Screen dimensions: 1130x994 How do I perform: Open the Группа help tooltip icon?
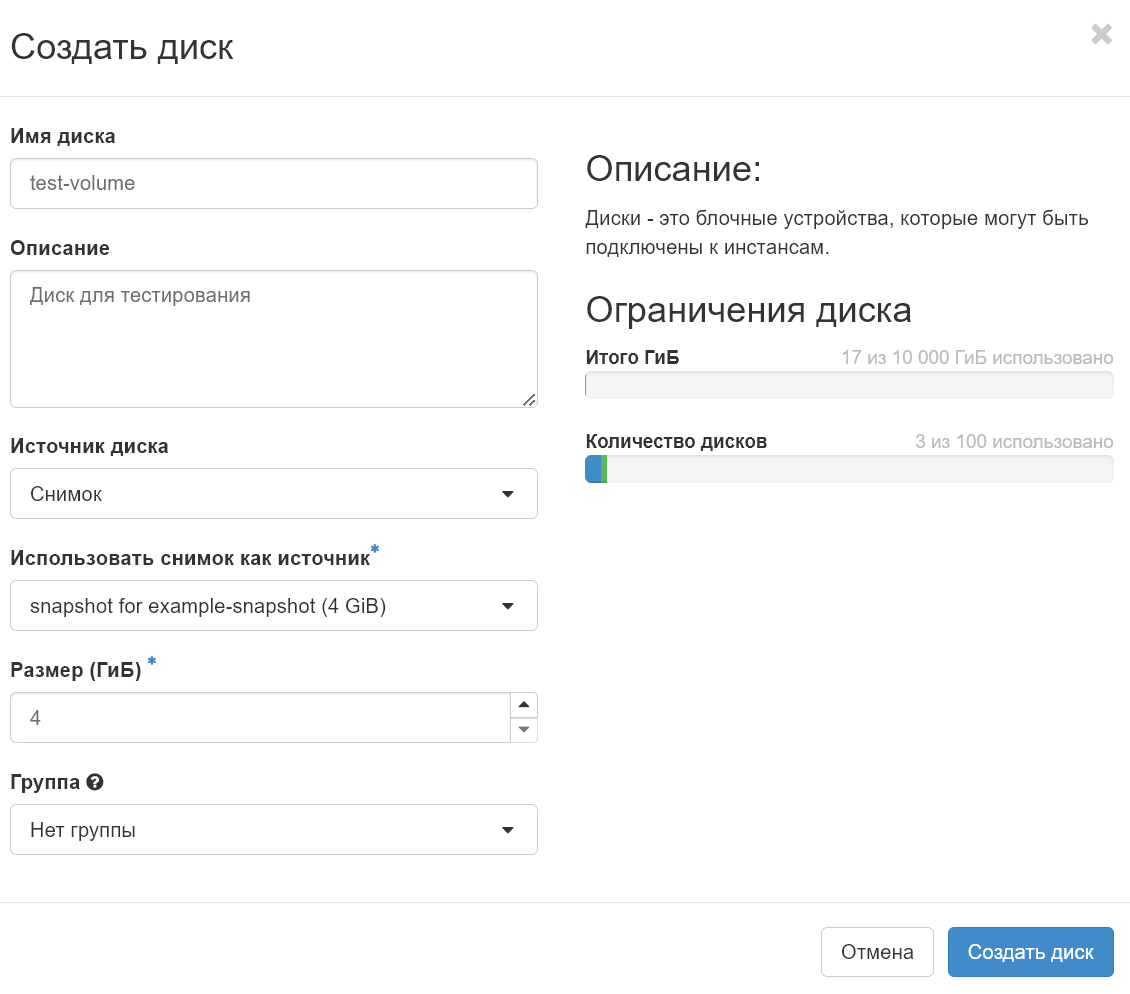tap(95, 782)
